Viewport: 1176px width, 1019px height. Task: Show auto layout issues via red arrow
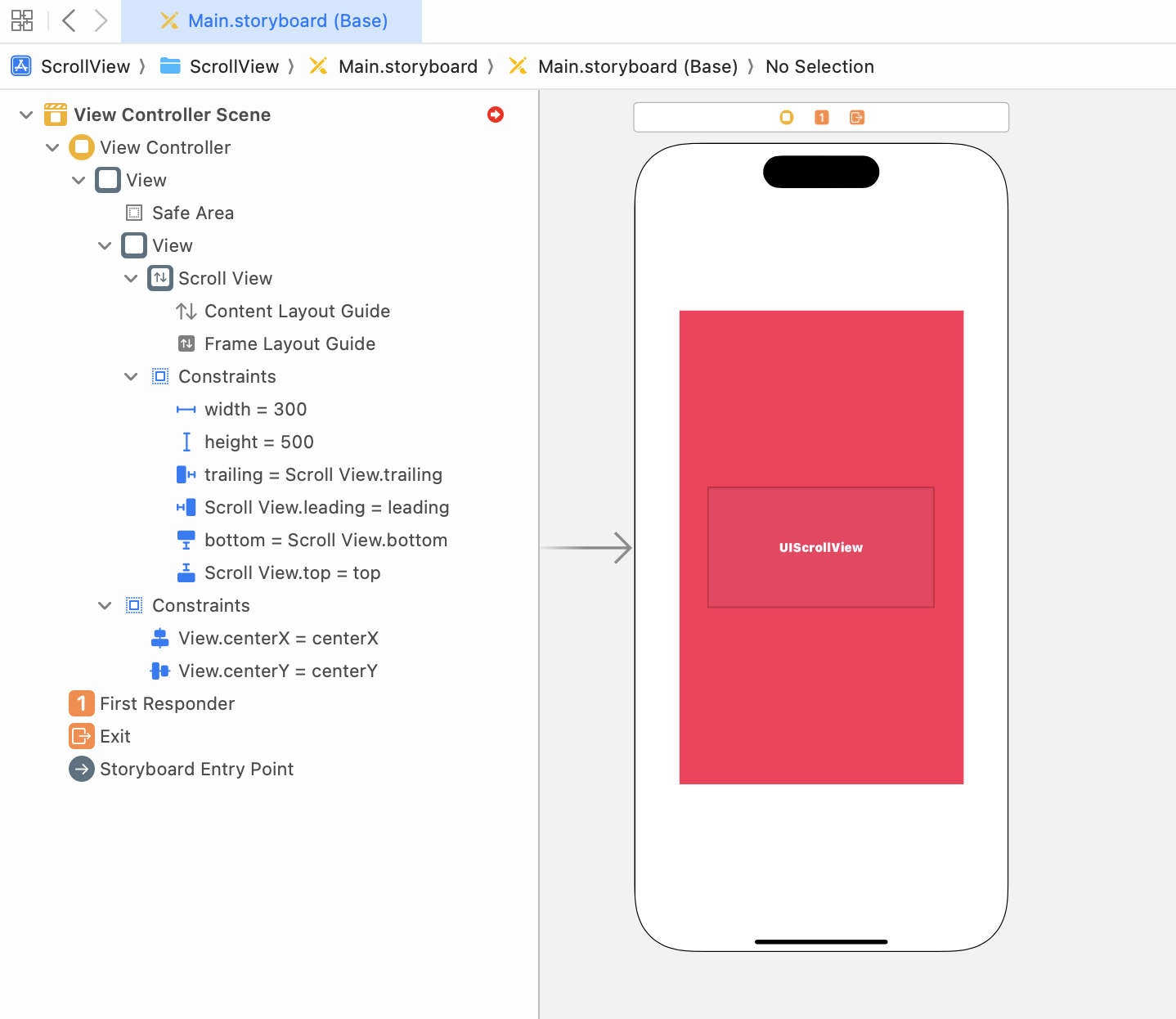click(x=496, y=114)
